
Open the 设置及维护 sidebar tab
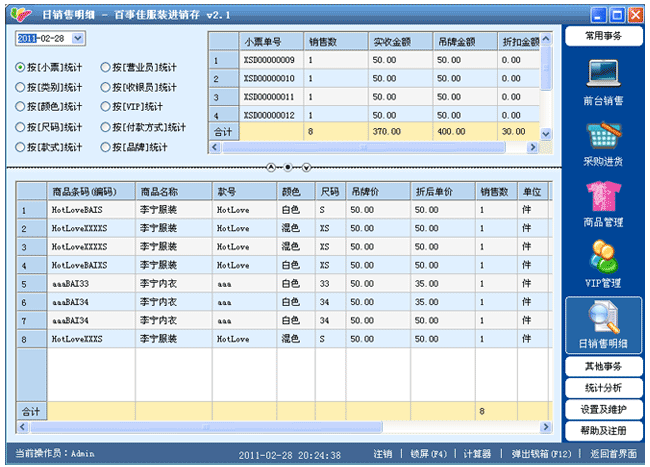click(604, 409)
